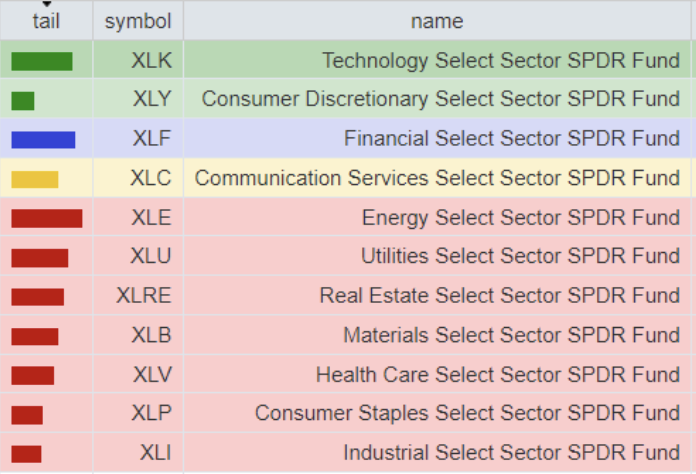The image size is (696, 474).
Task: Click the green tail bar for XLK
Action: tap(42, 61)
